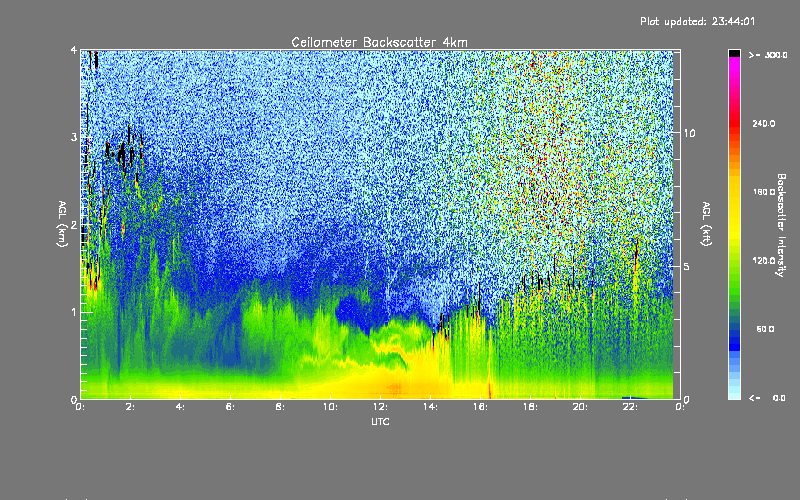
Task: Click the '8:' tick on UTC axis
Action: pos(280,407)
